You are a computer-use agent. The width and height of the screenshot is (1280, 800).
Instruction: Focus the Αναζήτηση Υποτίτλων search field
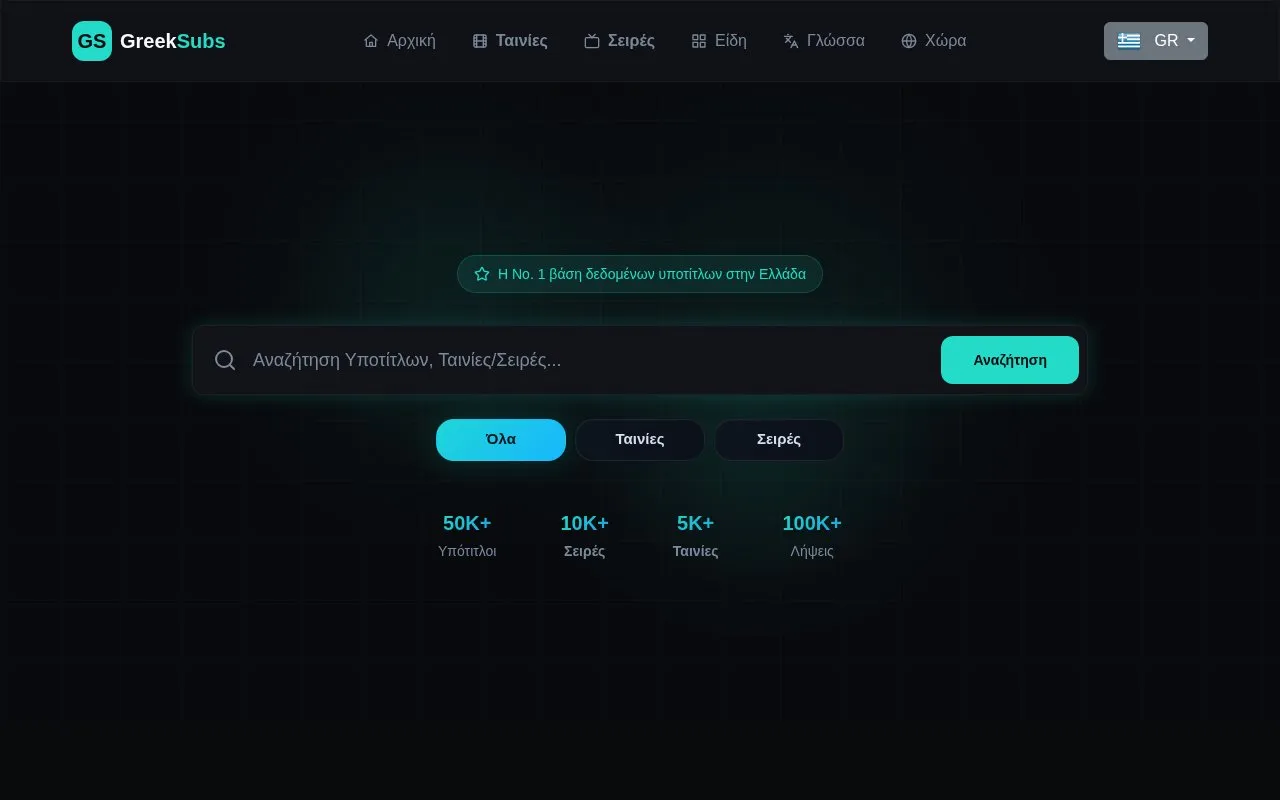(590, 360)
